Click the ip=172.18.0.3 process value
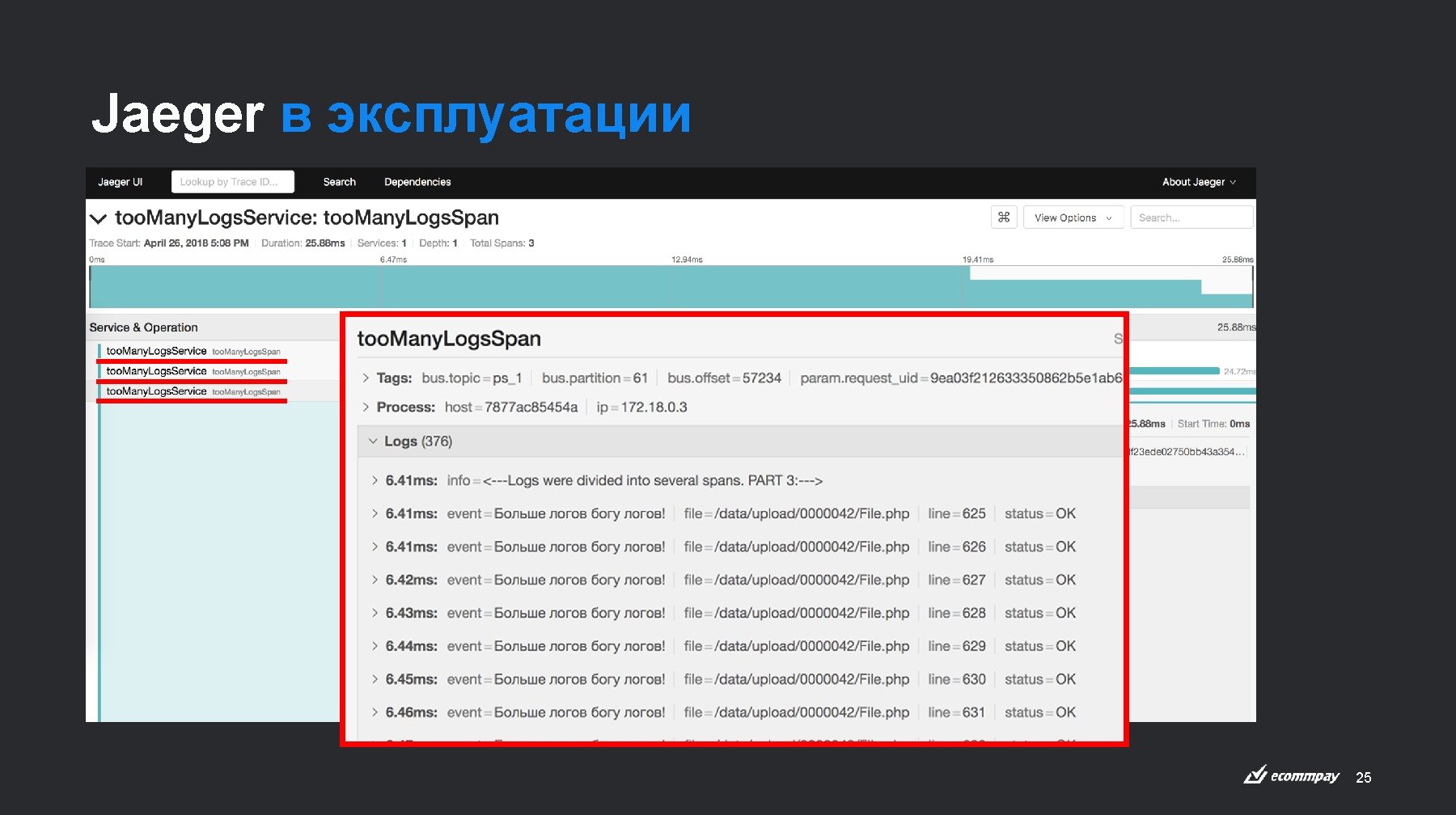 642,407
